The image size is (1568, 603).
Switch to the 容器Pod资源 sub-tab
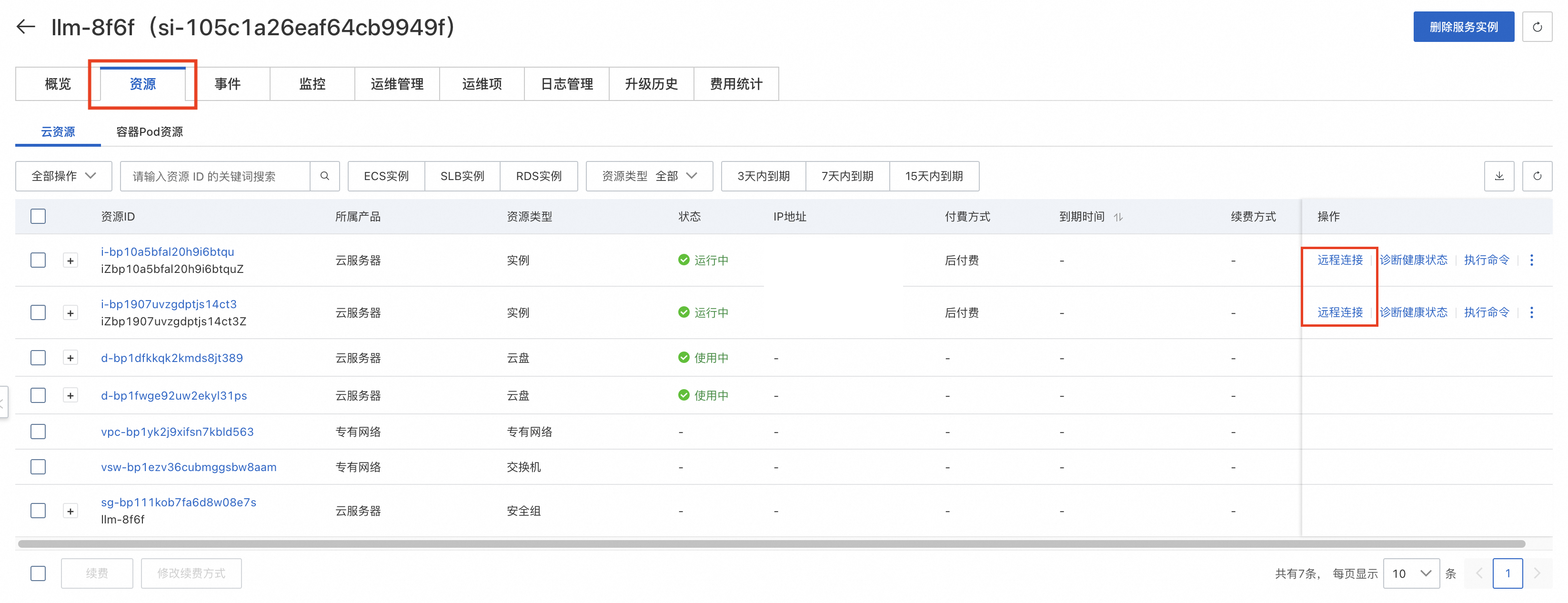pos(149,131)
